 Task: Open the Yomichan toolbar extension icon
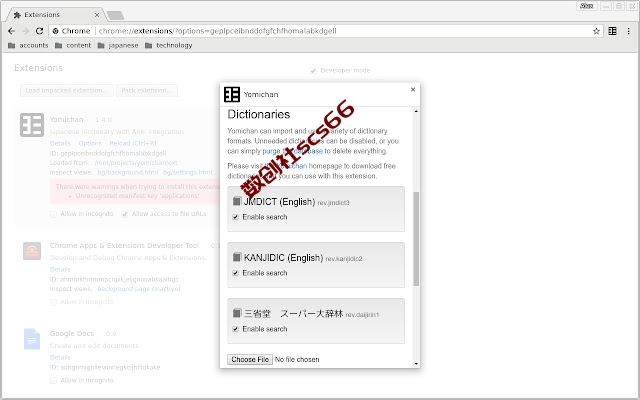coord(612,31)
